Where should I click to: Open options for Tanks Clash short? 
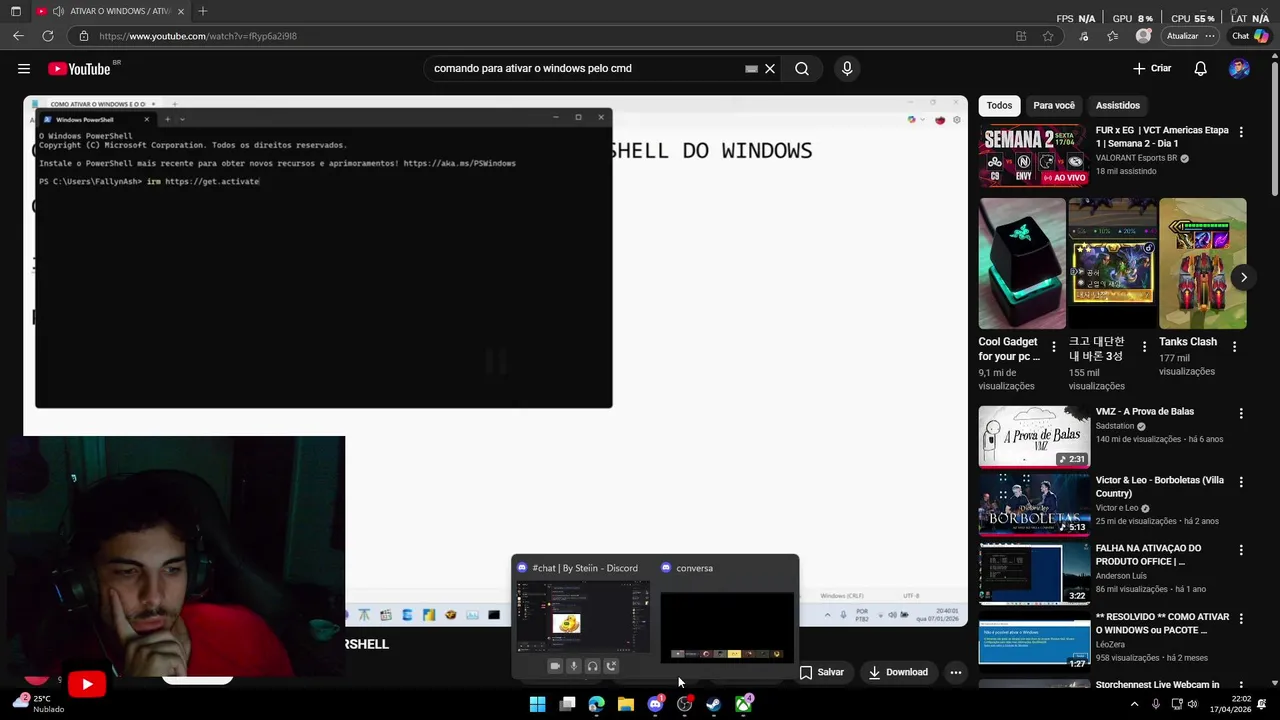[x=1234, y=347]
